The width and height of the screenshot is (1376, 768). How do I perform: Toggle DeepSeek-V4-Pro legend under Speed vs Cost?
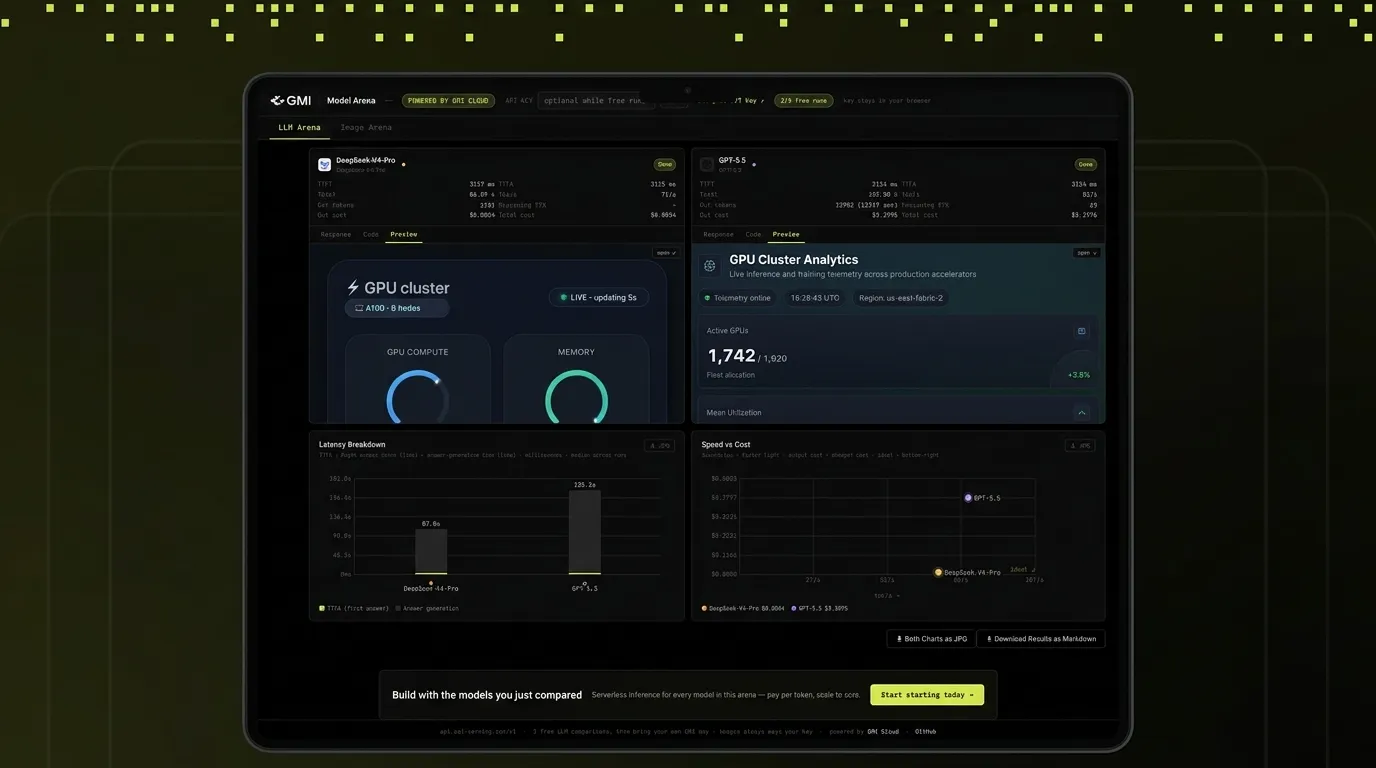pyautogui.click(x=743, y=608)
